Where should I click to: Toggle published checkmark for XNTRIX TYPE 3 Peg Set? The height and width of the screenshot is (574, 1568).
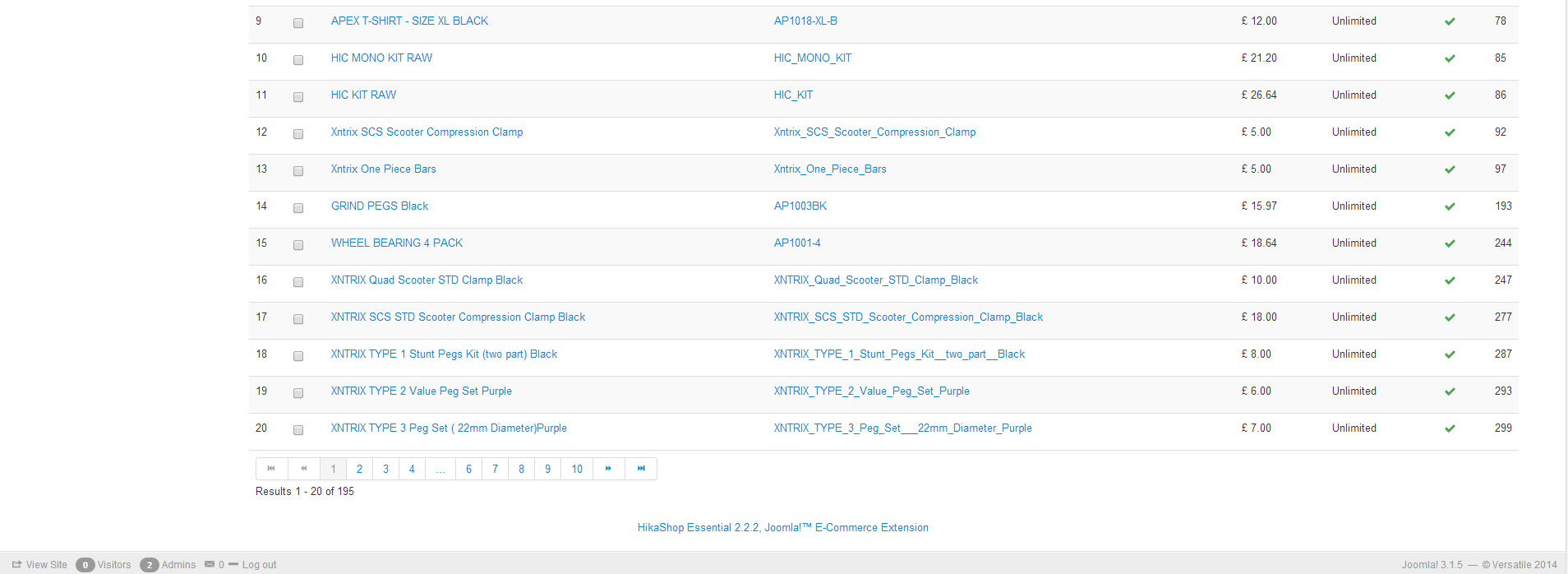point(1450,428)
